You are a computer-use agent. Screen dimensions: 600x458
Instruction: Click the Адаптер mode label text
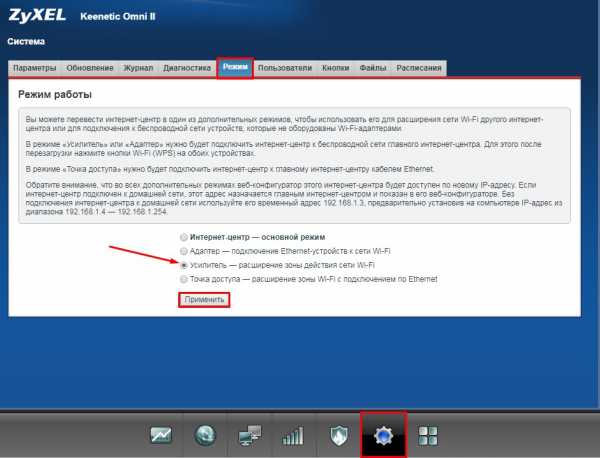[290, 251]
